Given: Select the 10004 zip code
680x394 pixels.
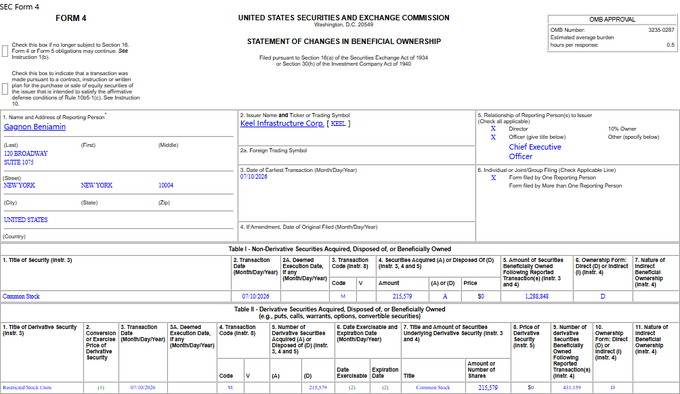Looking at the screenshot, I should [x=166, y=186].
